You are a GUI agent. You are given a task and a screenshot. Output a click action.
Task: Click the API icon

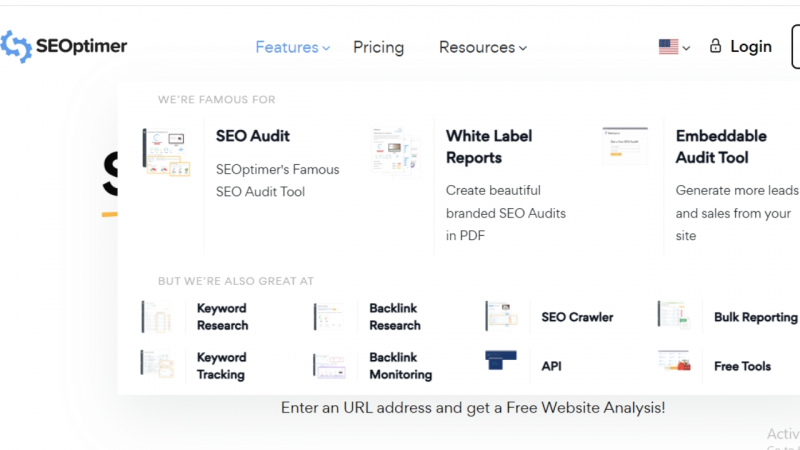(x=501, y=360)
